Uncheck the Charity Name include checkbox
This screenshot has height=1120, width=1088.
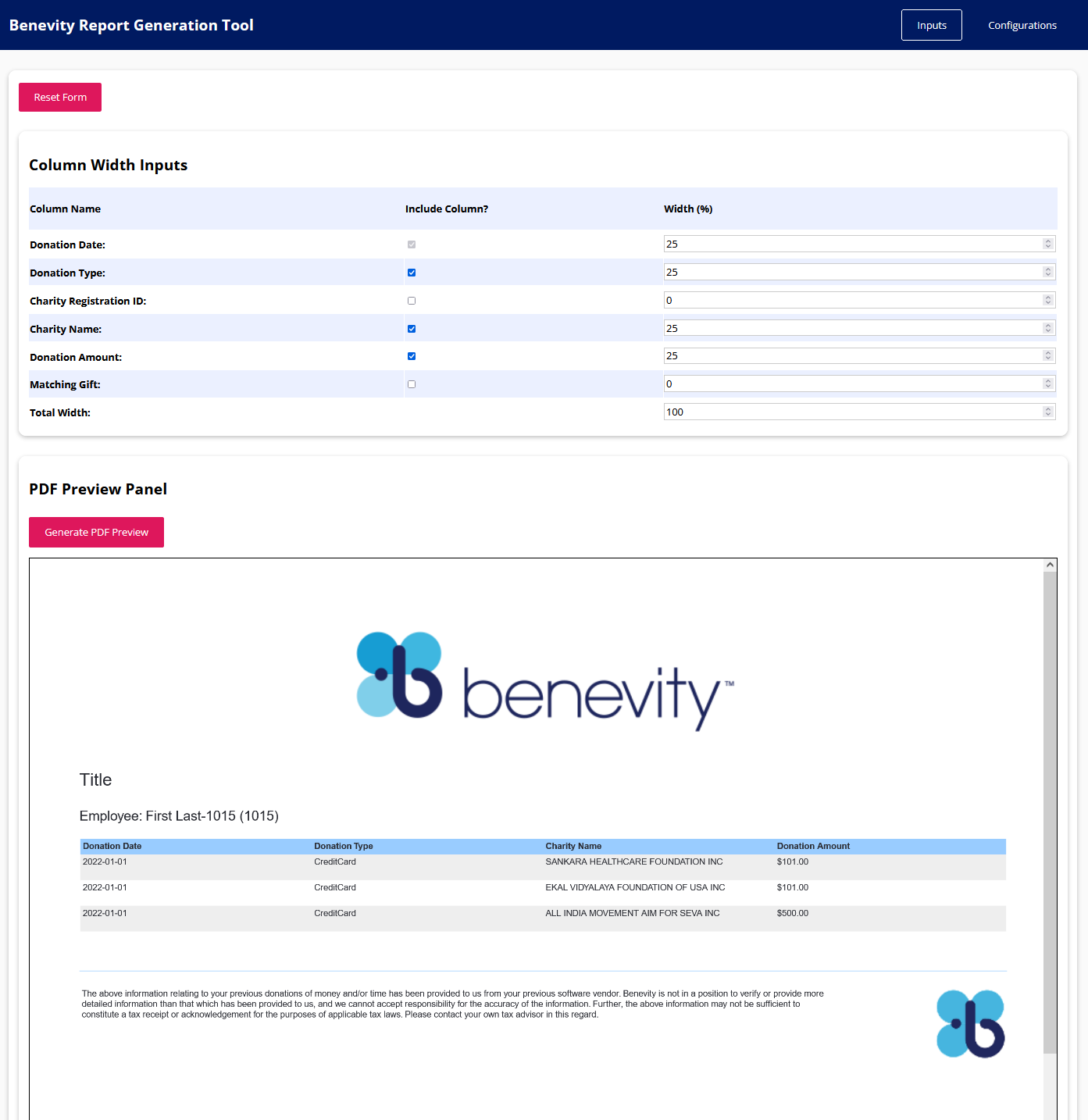click(x=412, y=329)
